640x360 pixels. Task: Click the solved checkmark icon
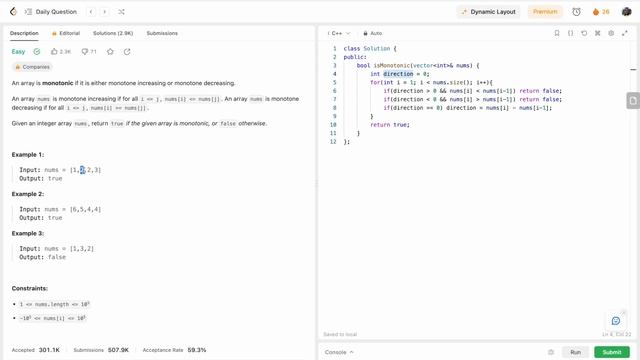[37, 51]
